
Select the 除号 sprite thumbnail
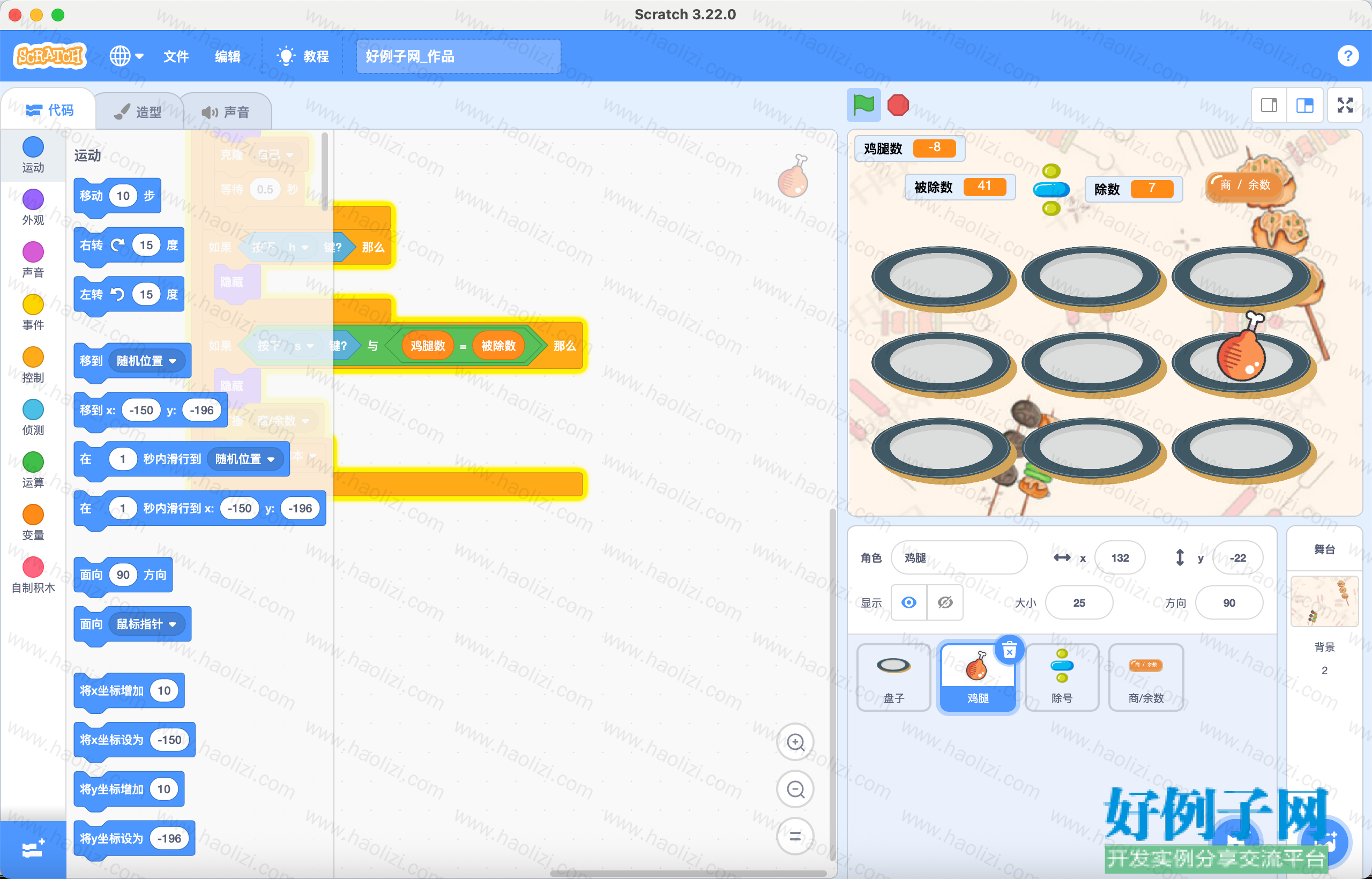tap(1062, 677)
